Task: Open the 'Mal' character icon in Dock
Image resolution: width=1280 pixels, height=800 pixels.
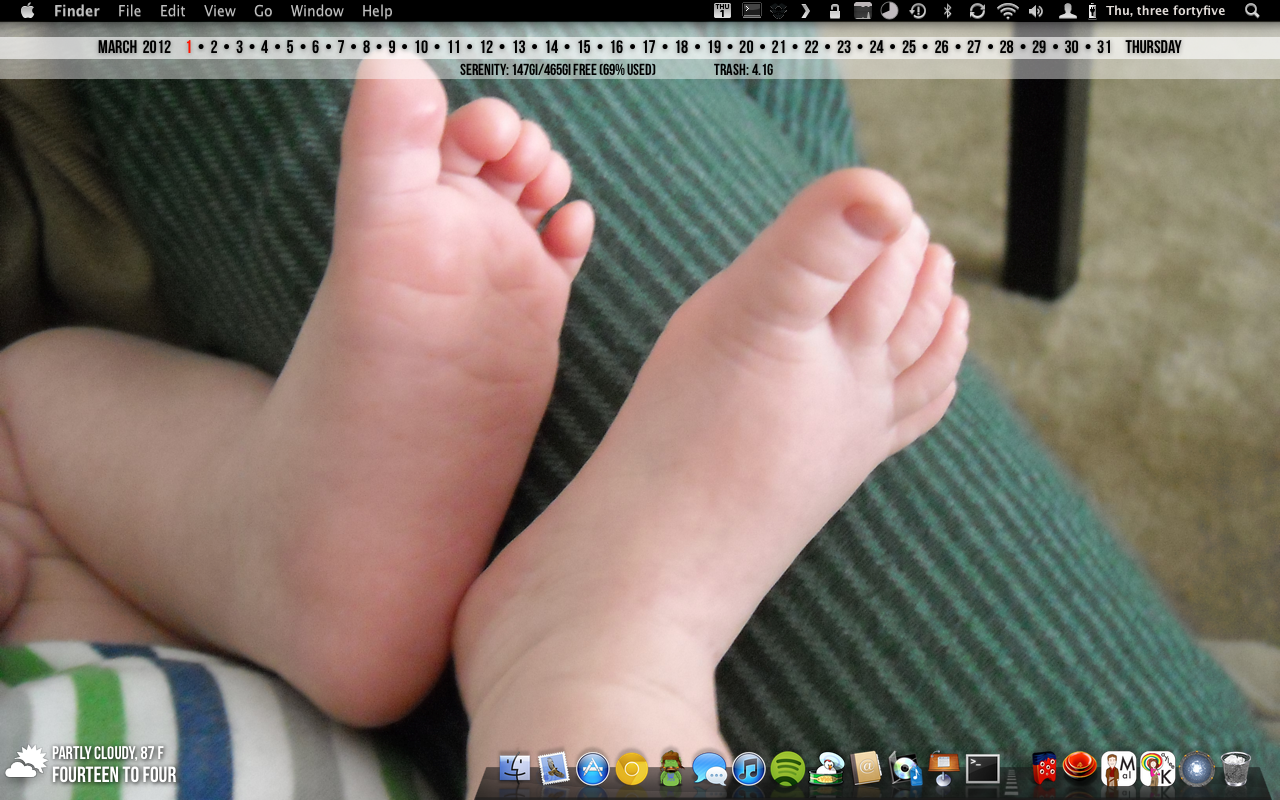Action: [x=1119, y=769]
